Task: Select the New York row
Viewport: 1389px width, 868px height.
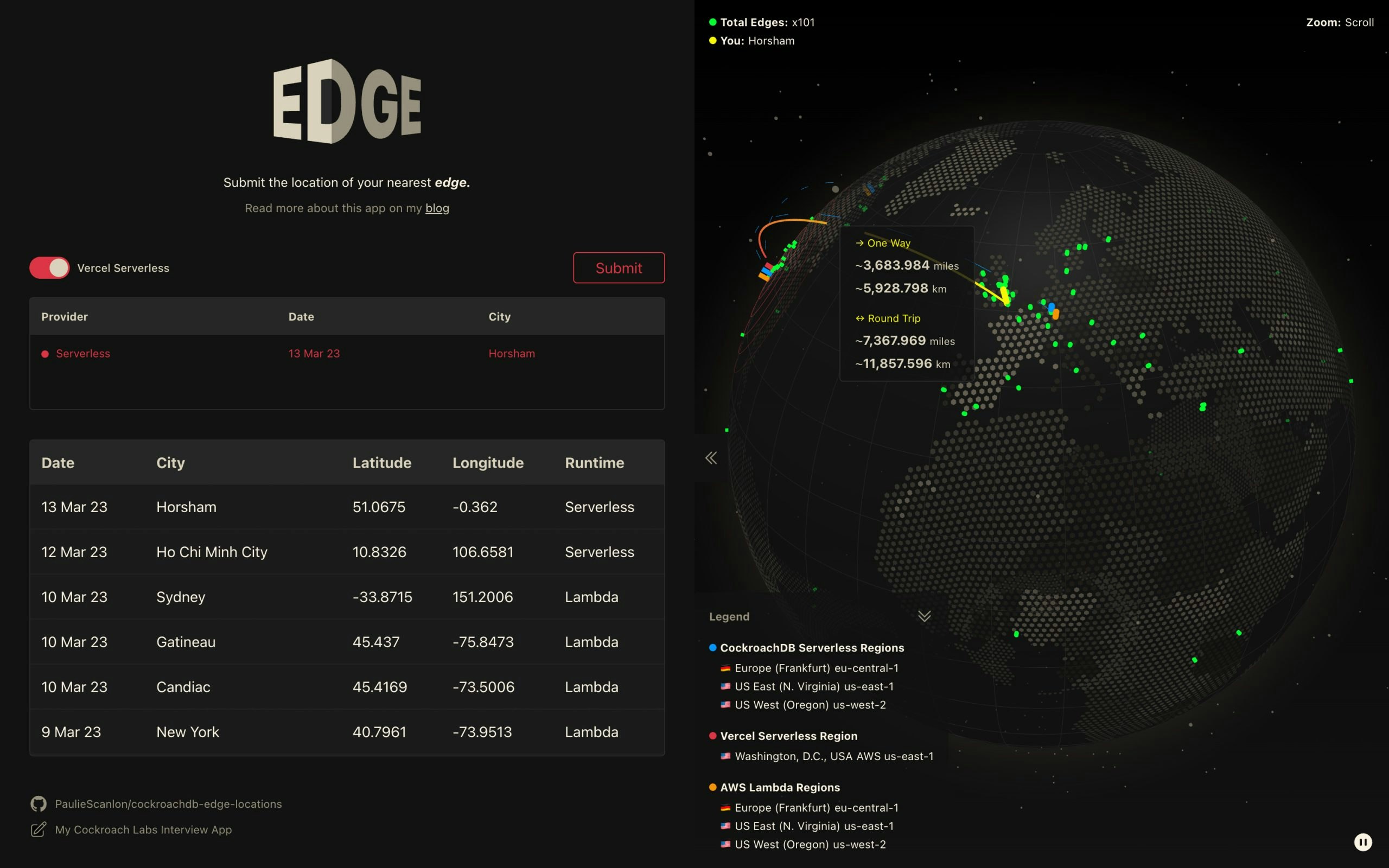Action: point(347,732)
